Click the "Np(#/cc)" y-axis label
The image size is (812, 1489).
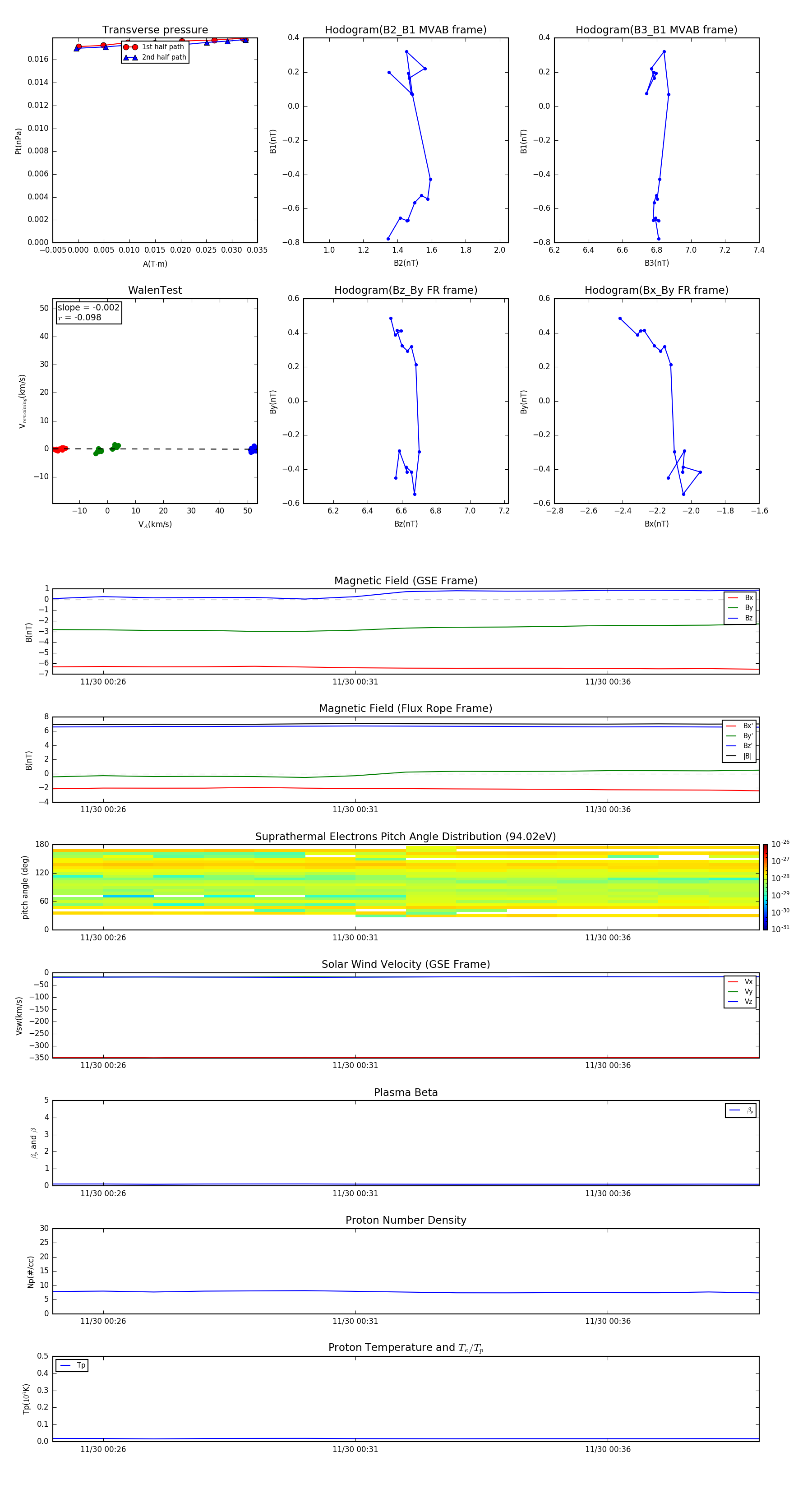pos(31,1272)
